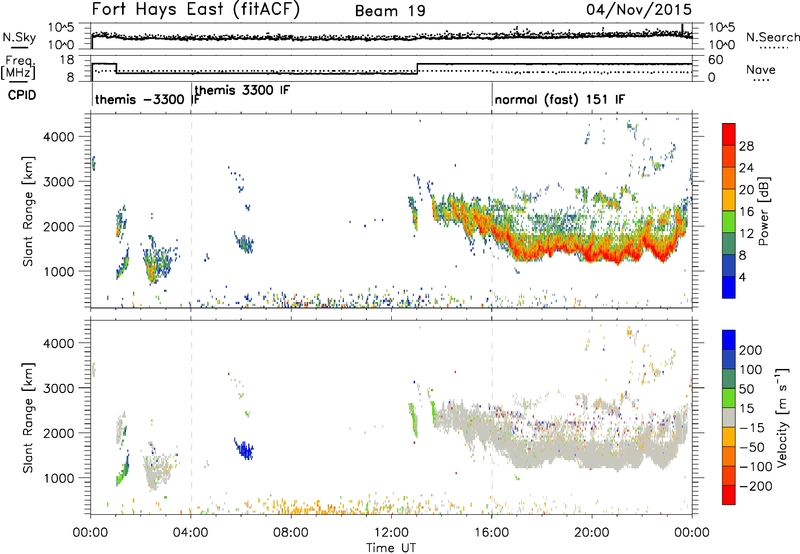The height and width of the screenshot is (554, 800).
Task: Click the power panel 'Slant Range [km]' label
Action: coord(28,211)
